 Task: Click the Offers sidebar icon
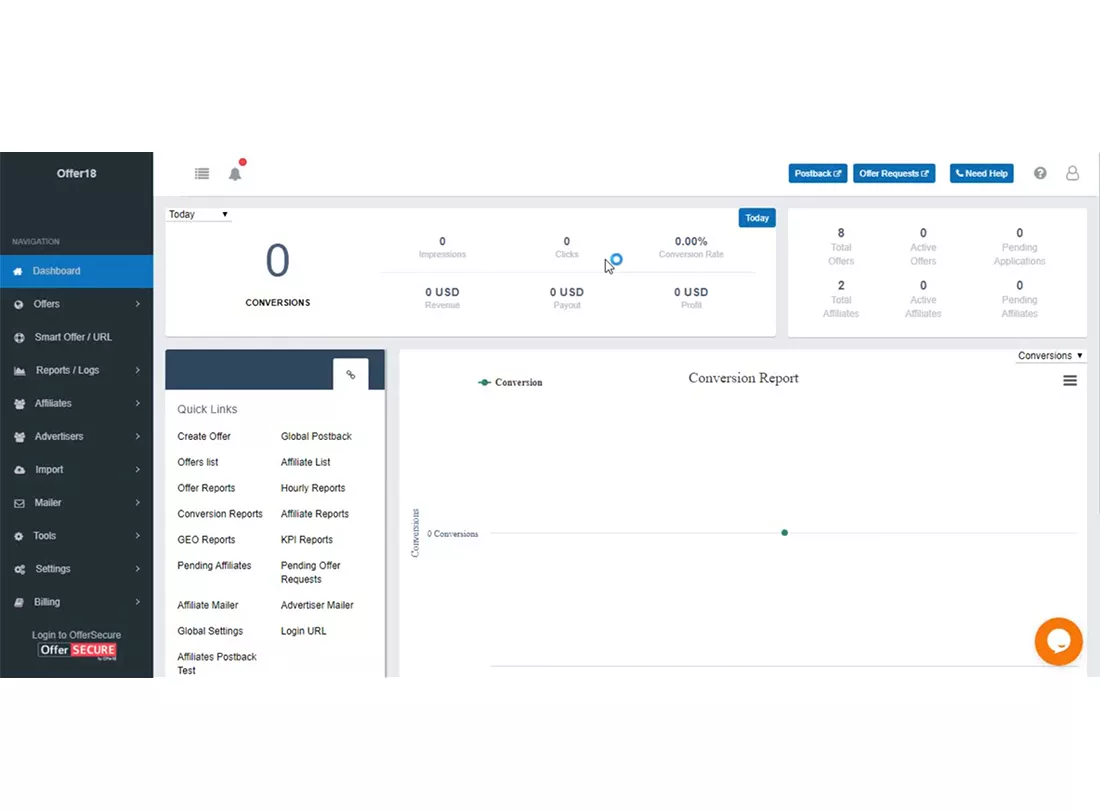[19, 304]
